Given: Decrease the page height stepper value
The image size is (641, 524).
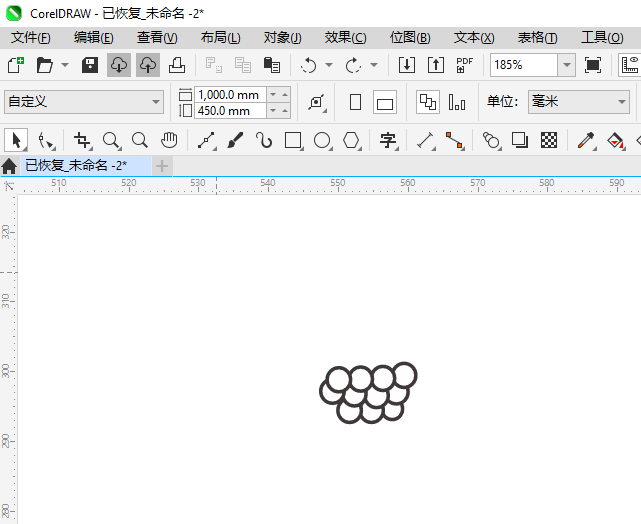Looking at the screenshot, I should 273,111.
